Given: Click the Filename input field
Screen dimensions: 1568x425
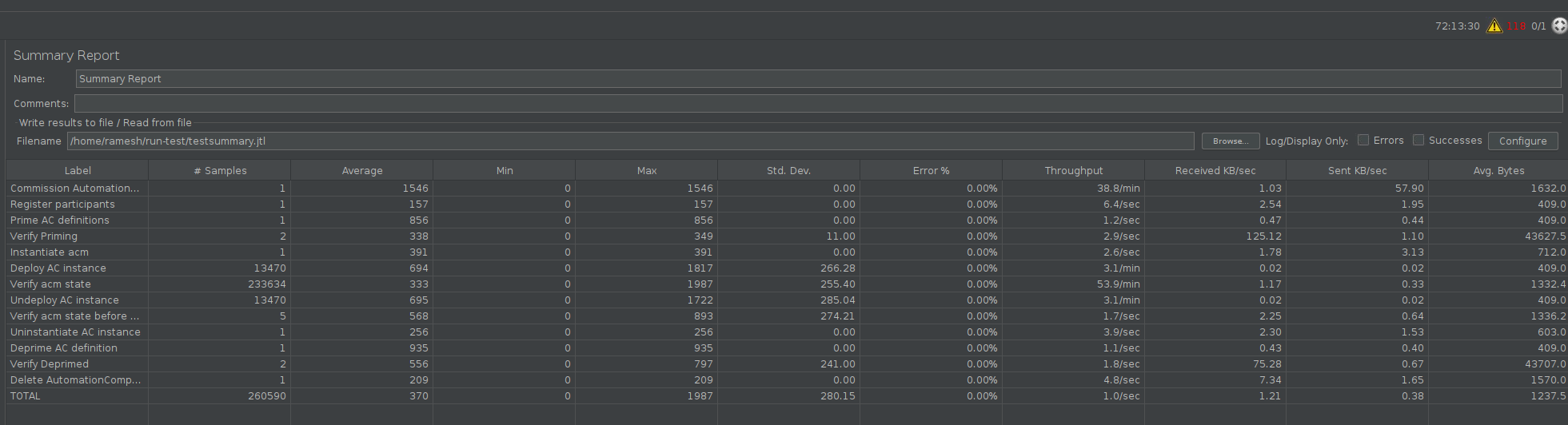Looking at the screenshot, I should [630, 141].
